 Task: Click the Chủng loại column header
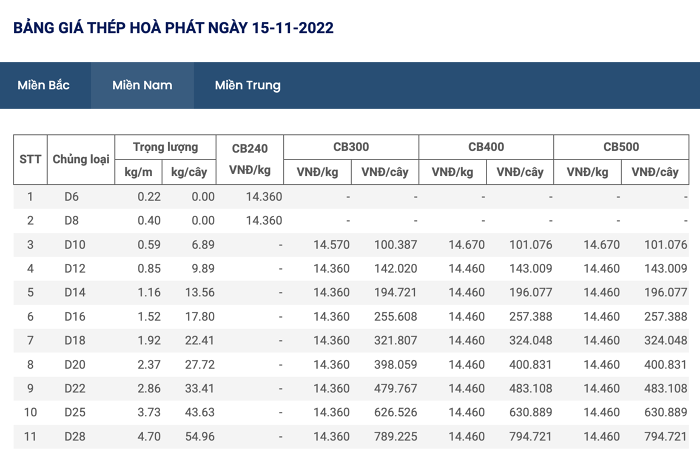coord(81,159)
